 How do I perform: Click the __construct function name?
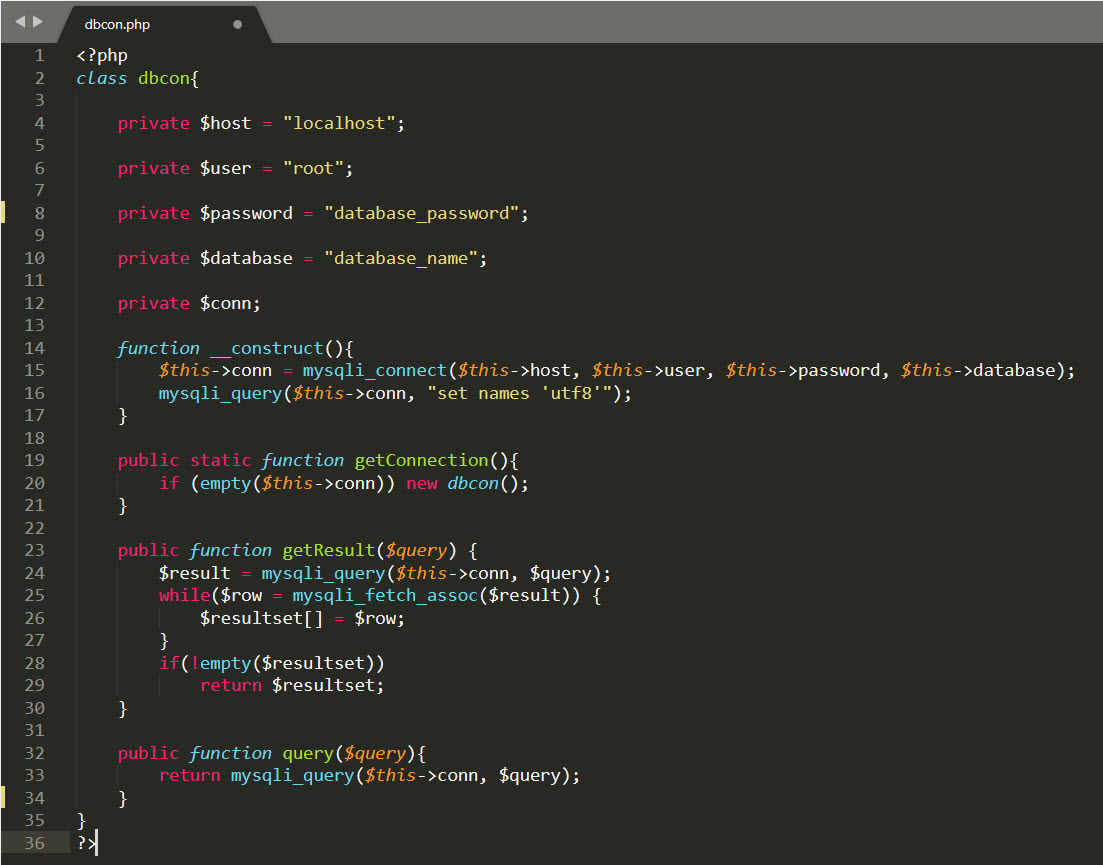click(267, 348)
